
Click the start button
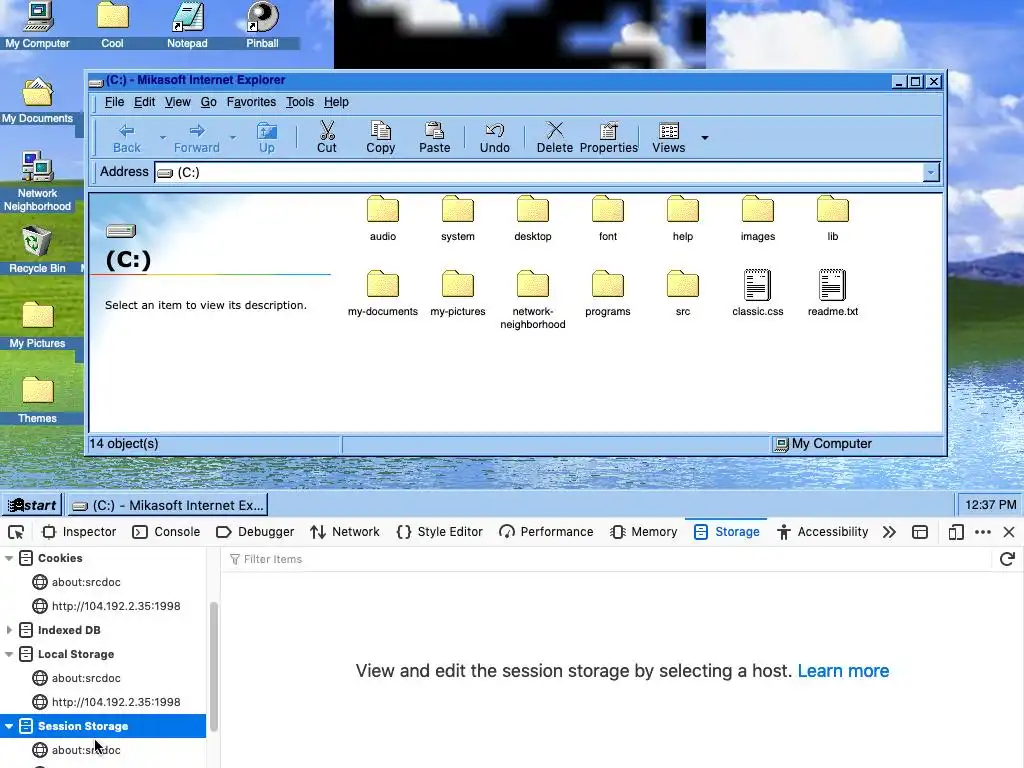33,505
